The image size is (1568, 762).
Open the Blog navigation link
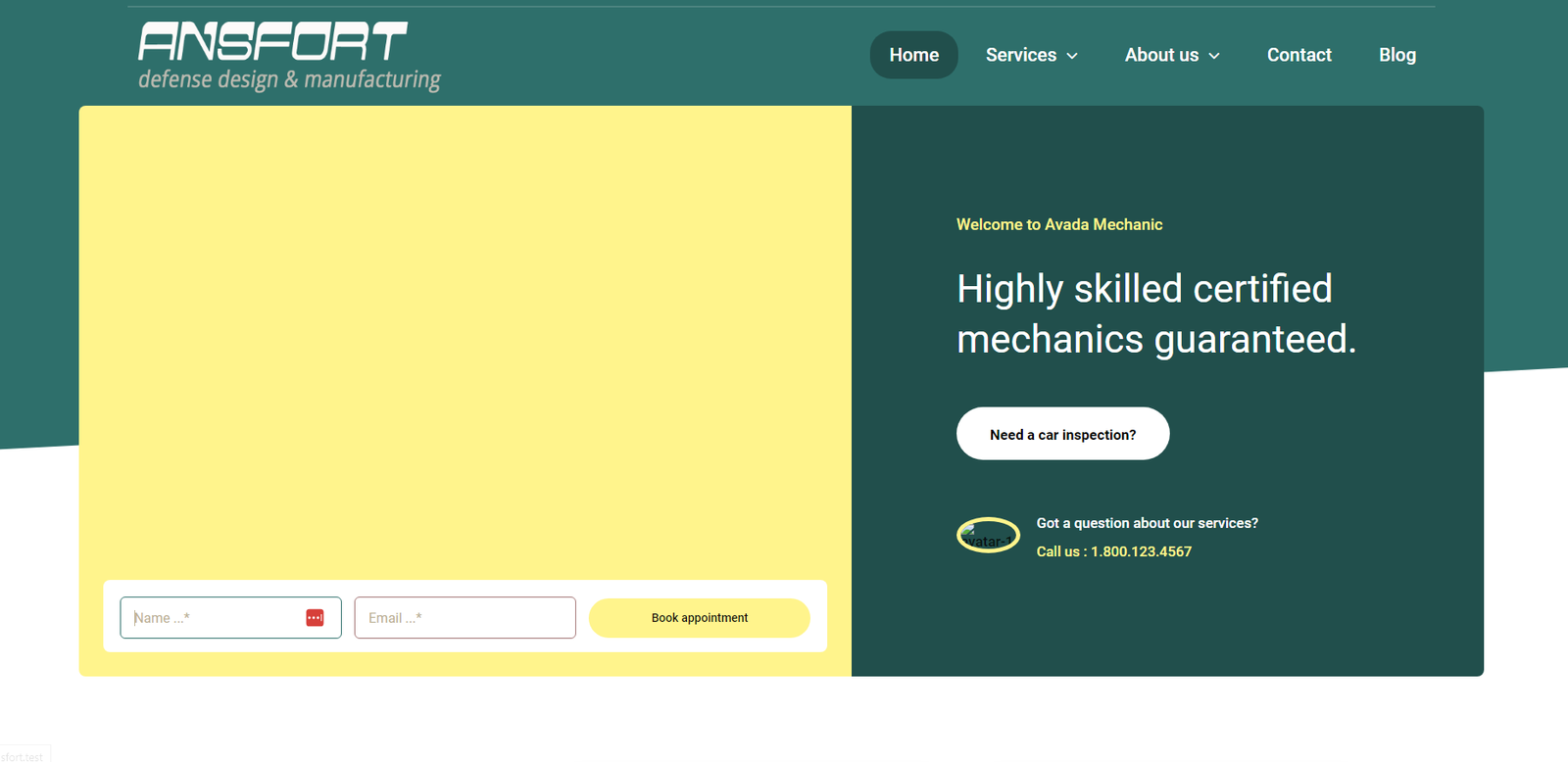point(1396,55)
